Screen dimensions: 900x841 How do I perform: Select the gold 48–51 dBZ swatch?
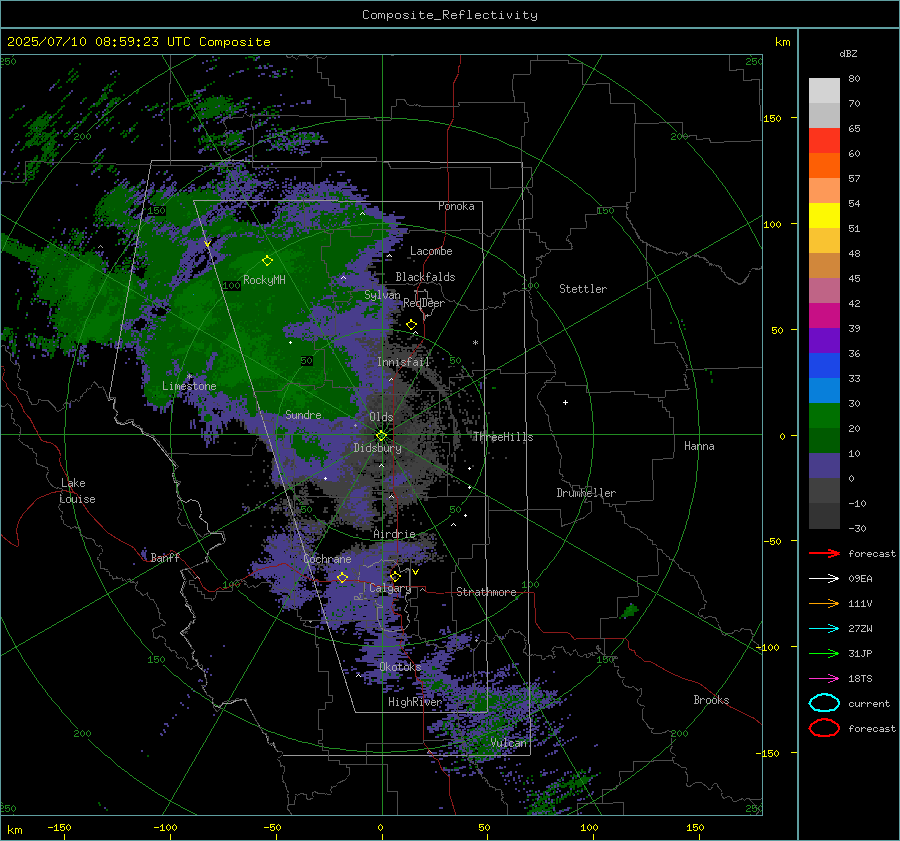coord(824,241)
